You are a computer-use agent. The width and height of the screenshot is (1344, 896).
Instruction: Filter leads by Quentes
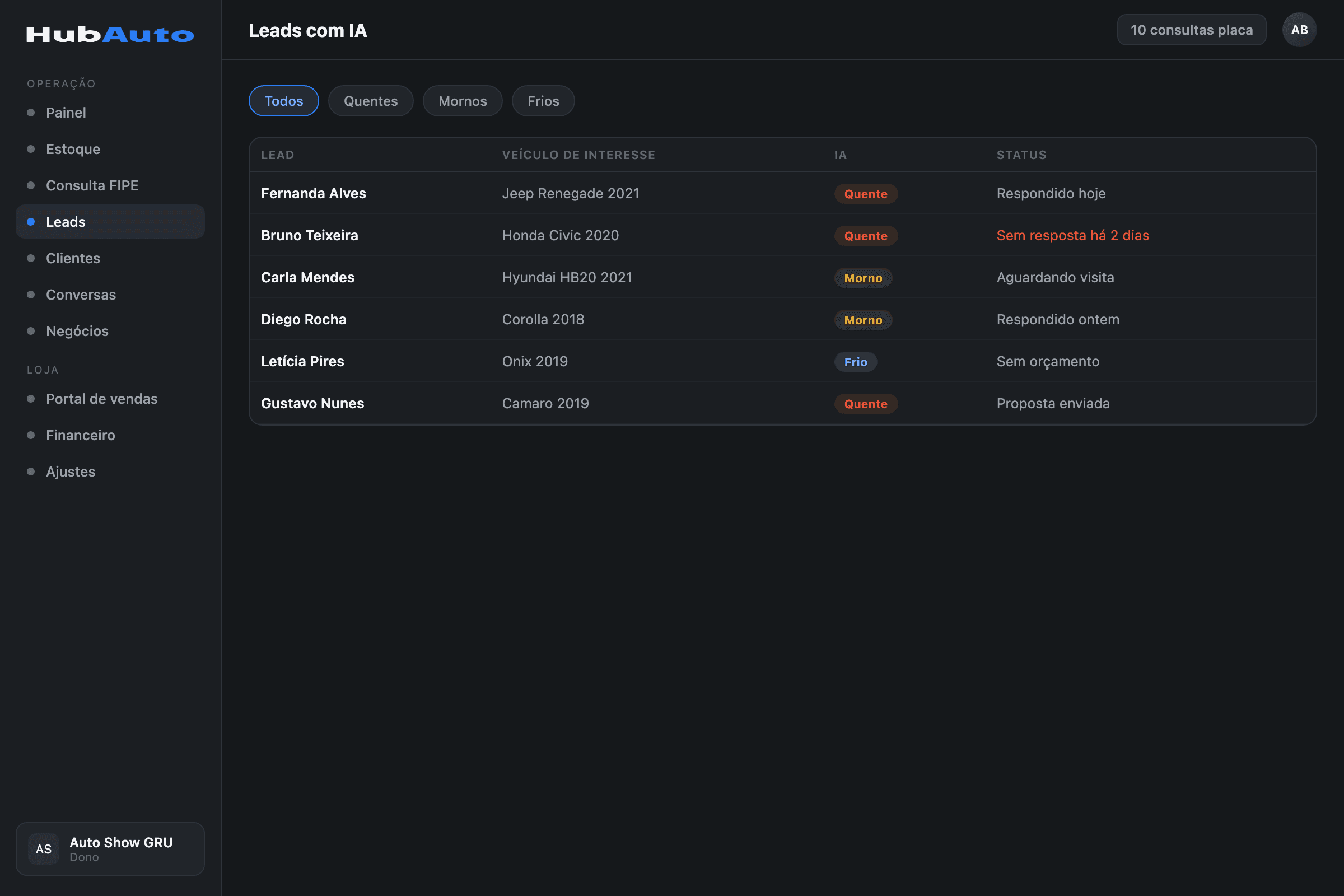(371, 101)
